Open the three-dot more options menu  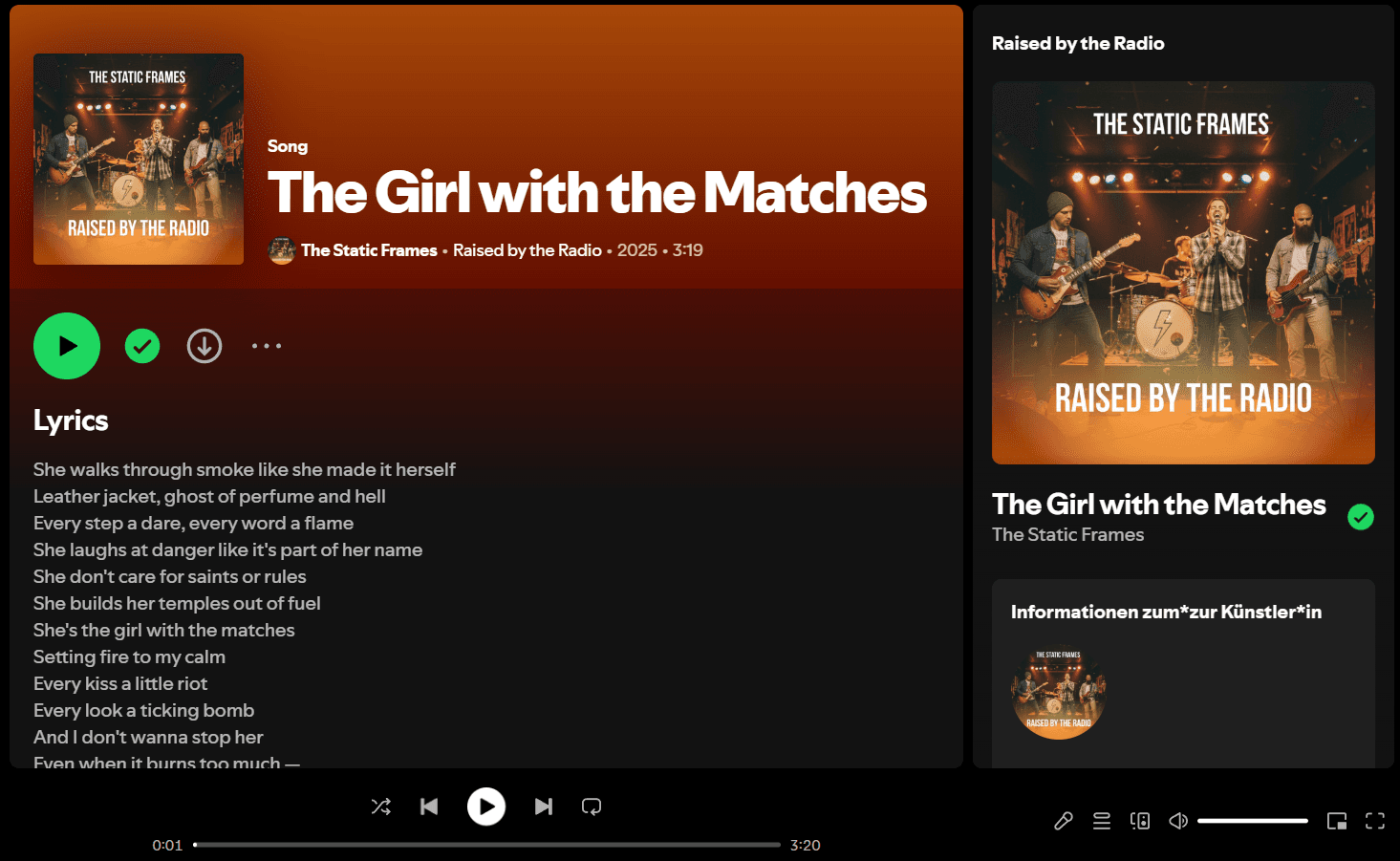(267, 346)
